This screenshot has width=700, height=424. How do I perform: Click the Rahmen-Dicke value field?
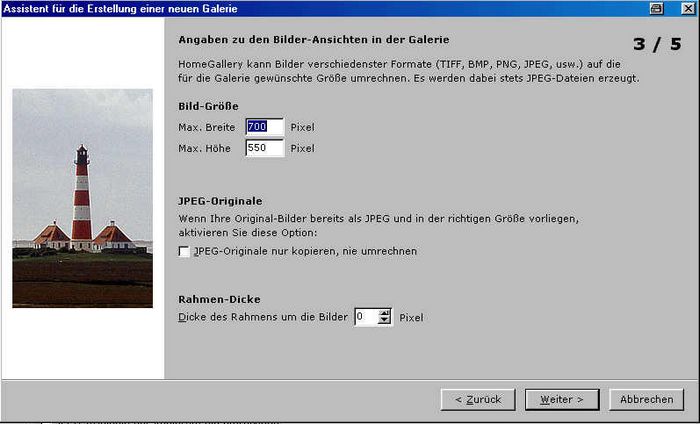366,317
